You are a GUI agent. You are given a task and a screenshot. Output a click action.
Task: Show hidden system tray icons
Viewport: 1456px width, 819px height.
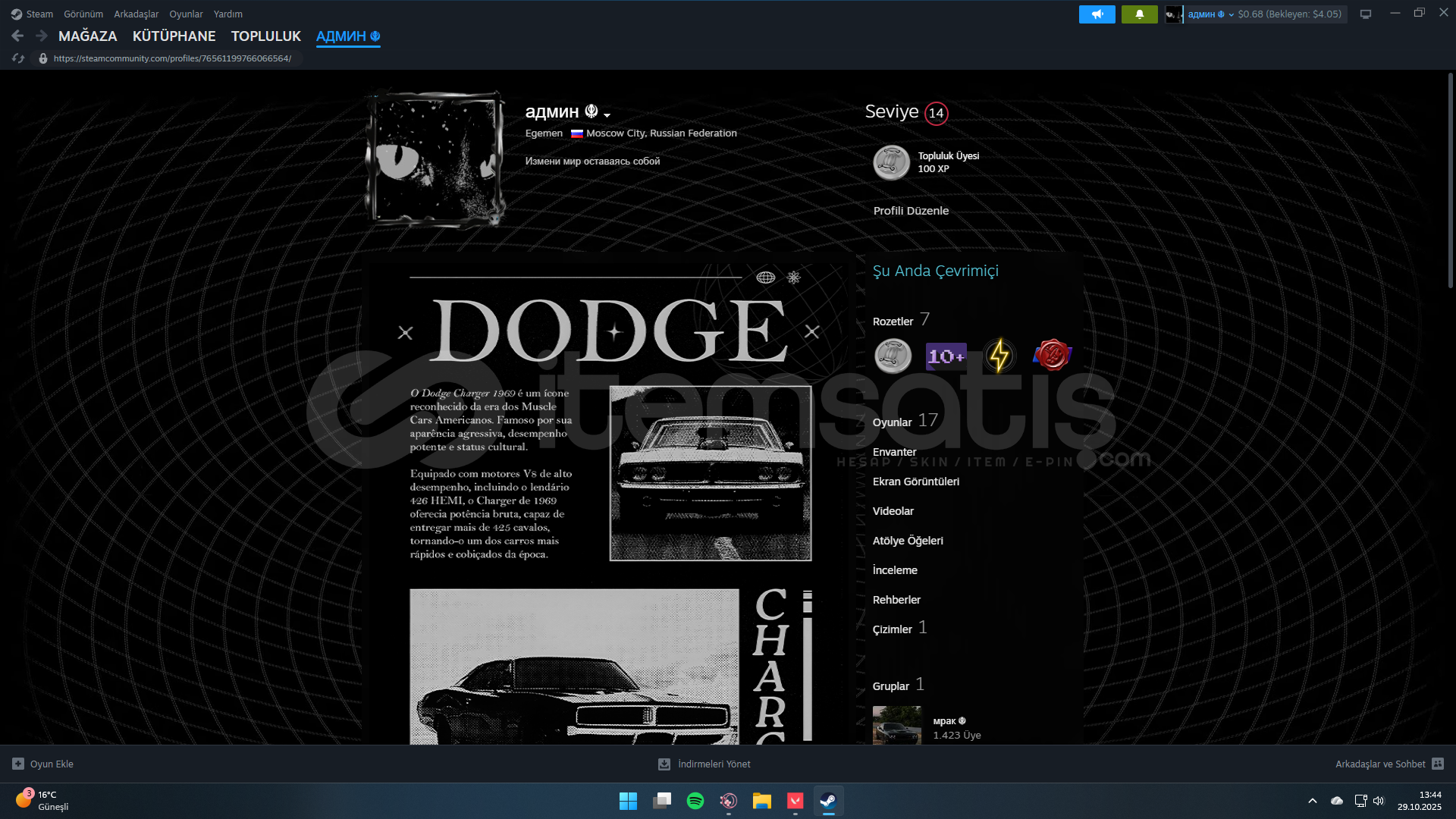[1312, 801]
